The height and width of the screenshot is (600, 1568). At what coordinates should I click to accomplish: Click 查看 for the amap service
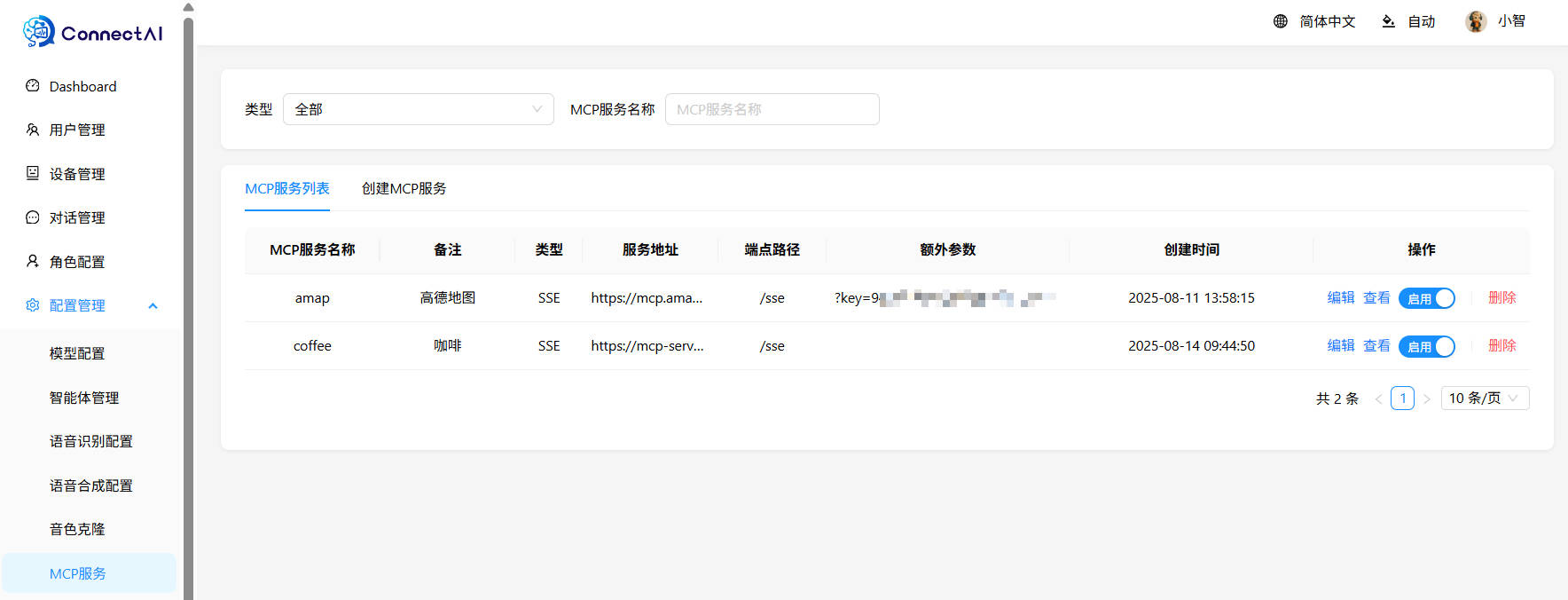point(1376,297)
